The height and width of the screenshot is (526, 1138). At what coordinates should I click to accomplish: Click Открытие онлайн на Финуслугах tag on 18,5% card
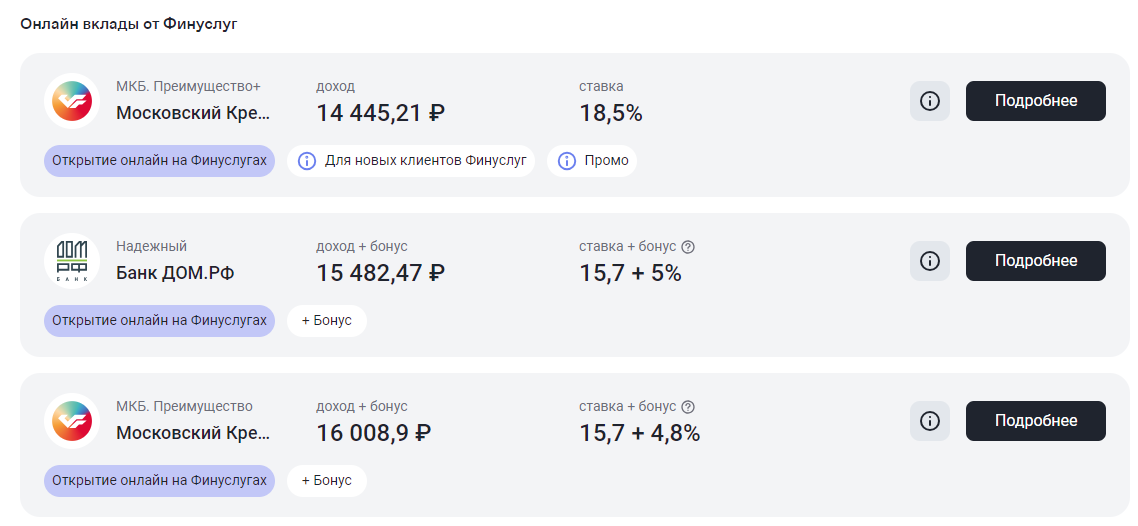160,160
